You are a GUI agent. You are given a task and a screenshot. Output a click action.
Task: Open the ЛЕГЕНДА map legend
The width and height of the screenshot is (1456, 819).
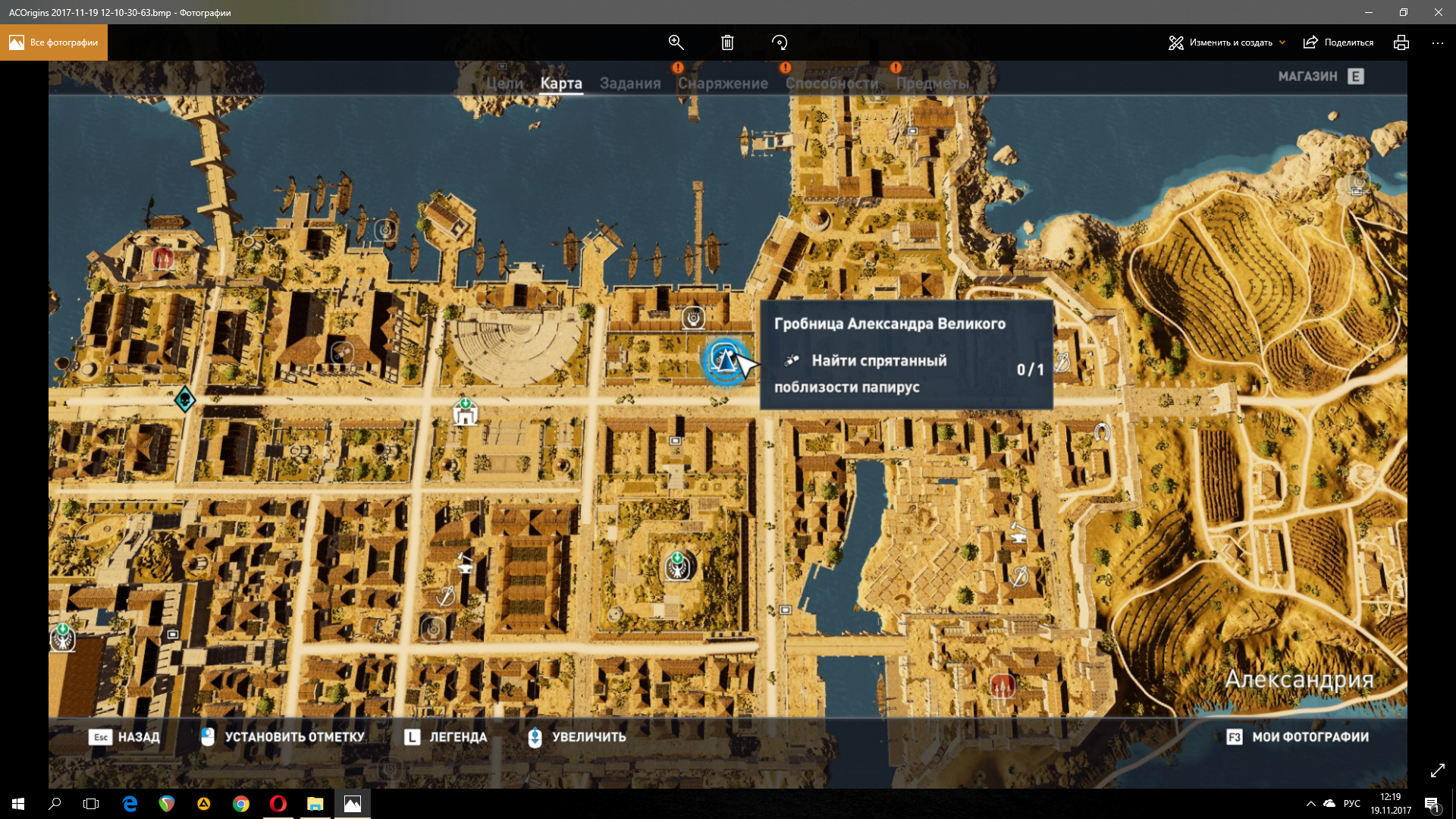pyautogui.click(x=446, y=737)
